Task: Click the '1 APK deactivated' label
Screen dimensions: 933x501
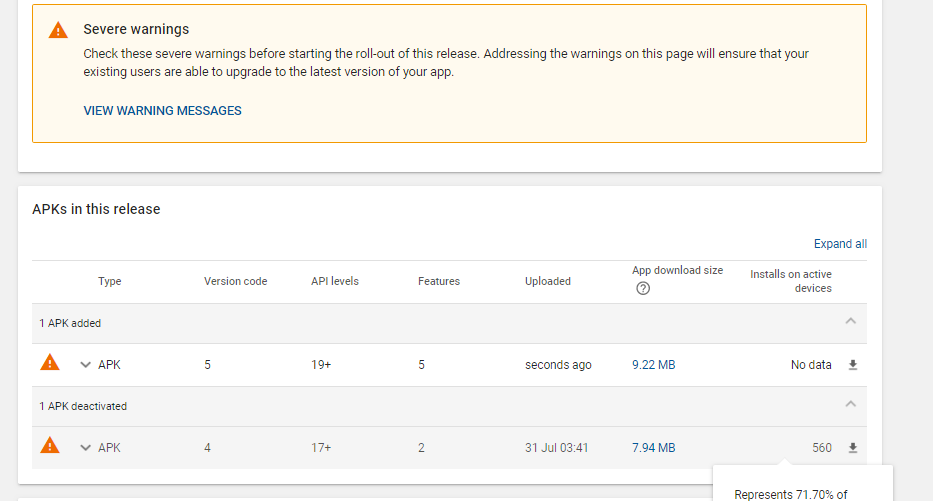Action: pos(83,406)
